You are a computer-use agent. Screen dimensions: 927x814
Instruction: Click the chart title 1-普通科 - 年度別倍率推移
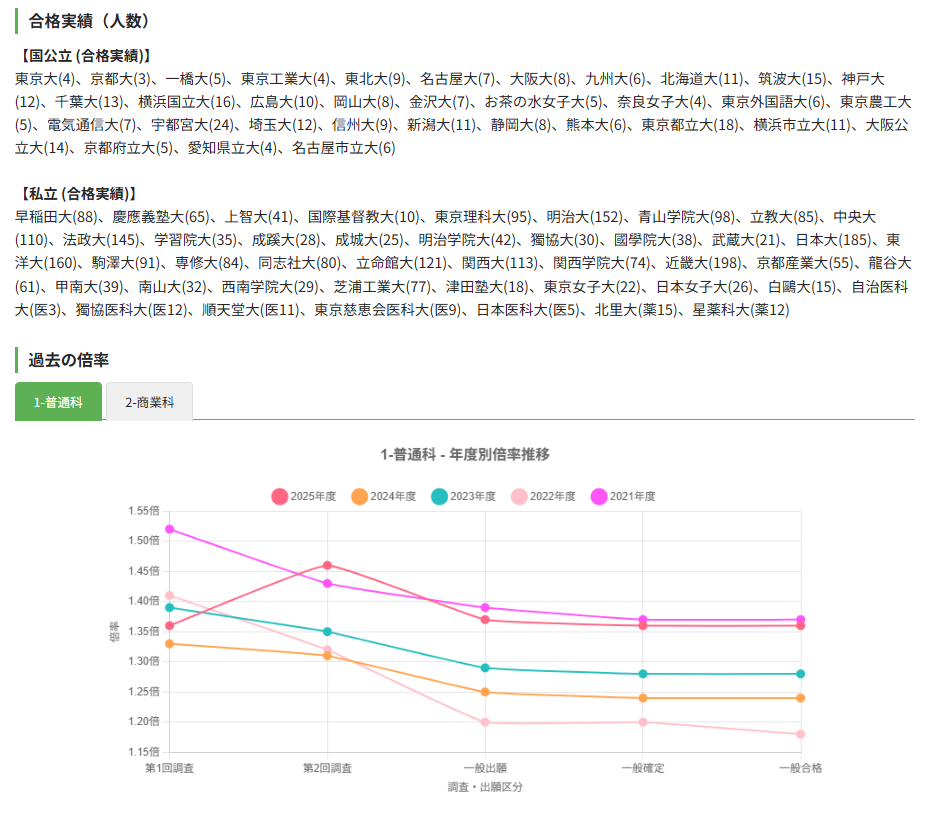click(465, 455)
